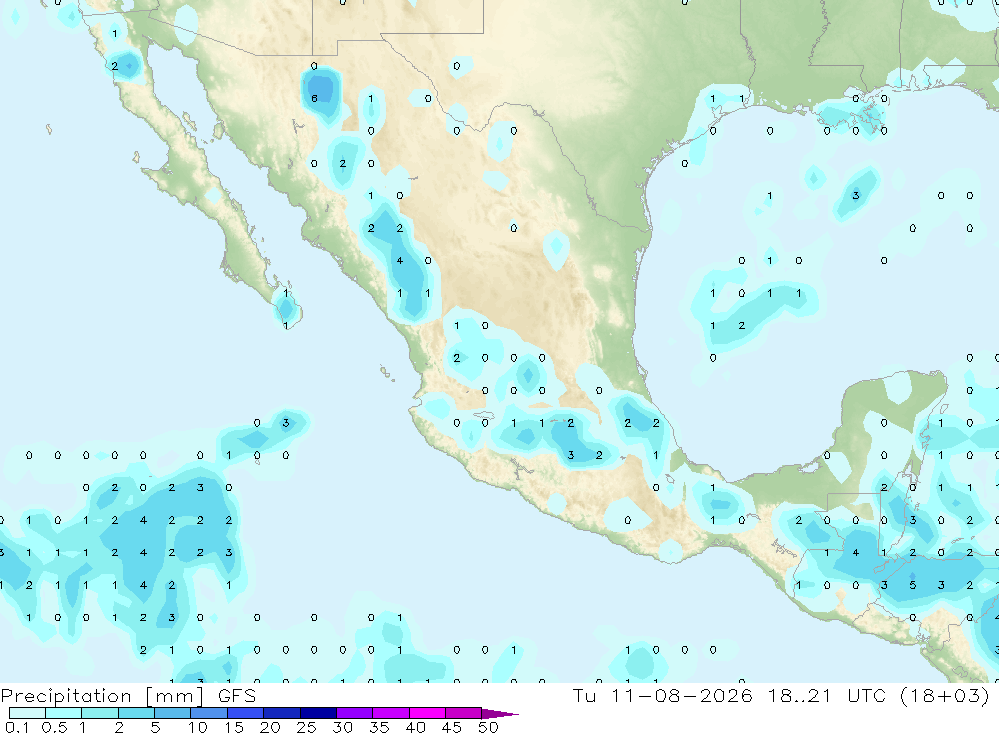Viewport: 1000px width, 733px height.
Task: Click the '(18+03)' forecast offset text
Action: click(x=945, y=695)
